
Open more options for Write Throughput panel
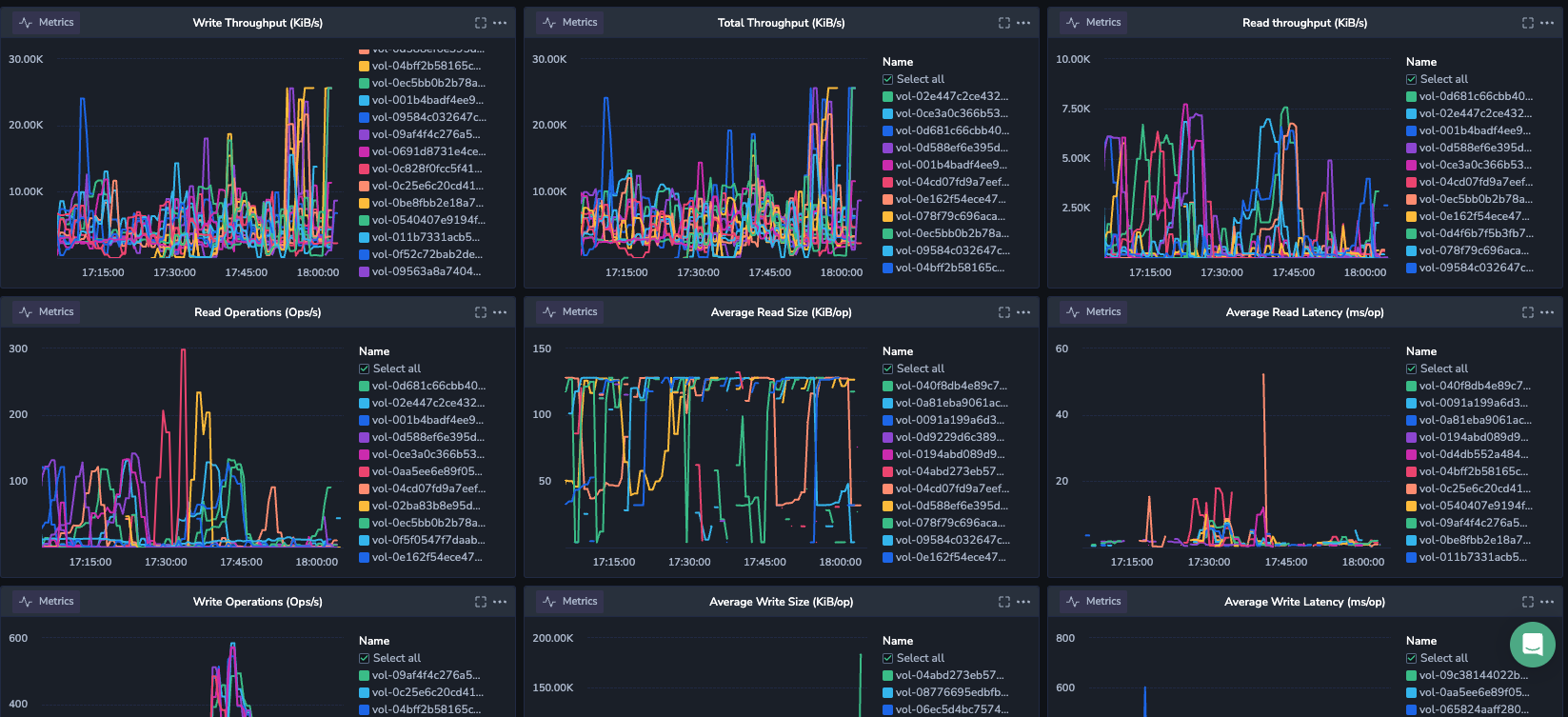[500, 23]
